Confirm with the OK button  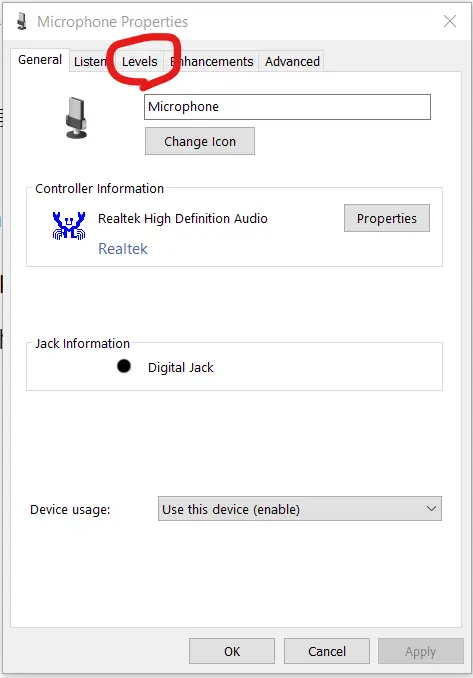pos(232,651)
